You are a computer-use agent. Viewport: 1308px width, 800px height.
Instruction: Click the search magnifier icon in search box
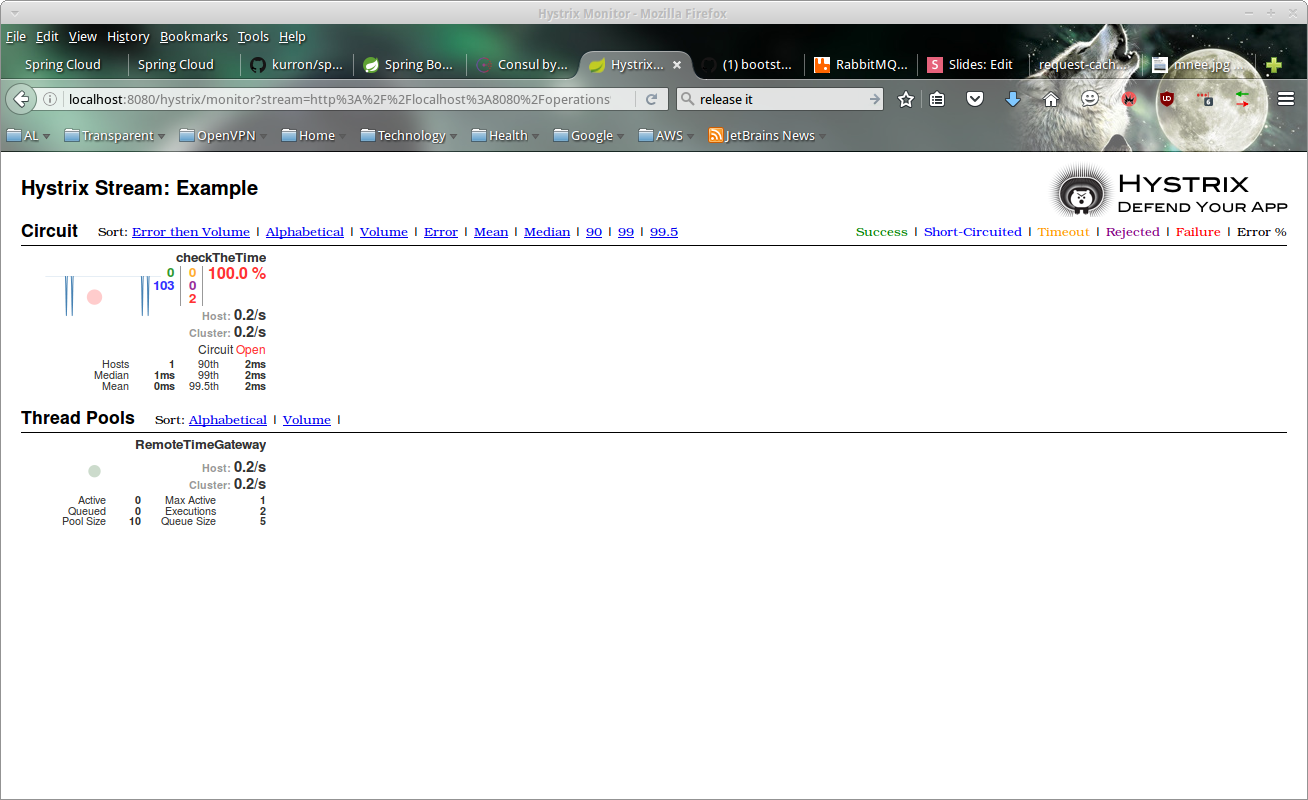pyautogui.click(x=688, y=99)
